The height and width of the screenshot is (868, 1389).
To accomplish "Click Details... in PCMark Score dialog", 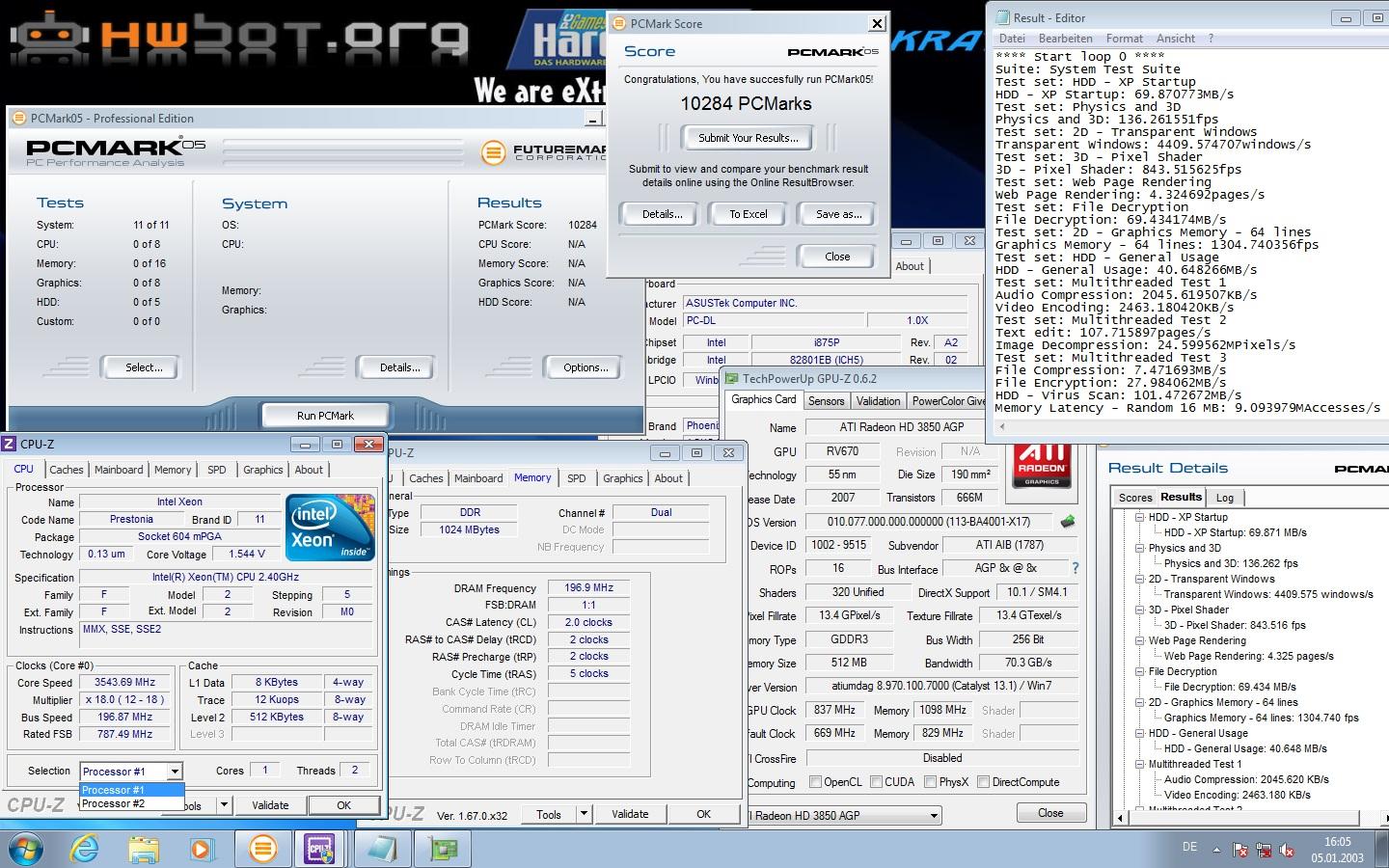I will (662, 214).
